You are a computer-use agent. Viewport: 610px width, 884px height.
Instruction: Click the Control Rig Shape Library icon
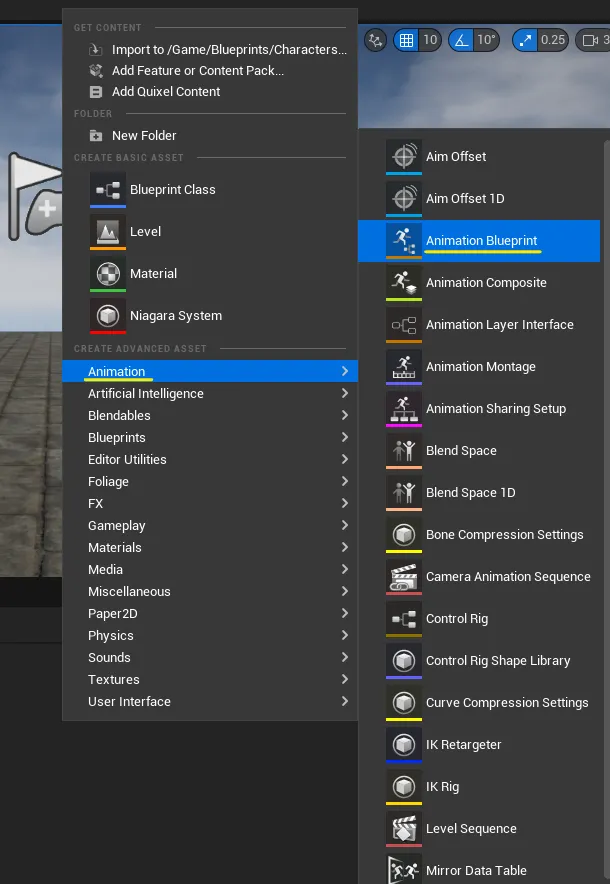pos(404,660)
